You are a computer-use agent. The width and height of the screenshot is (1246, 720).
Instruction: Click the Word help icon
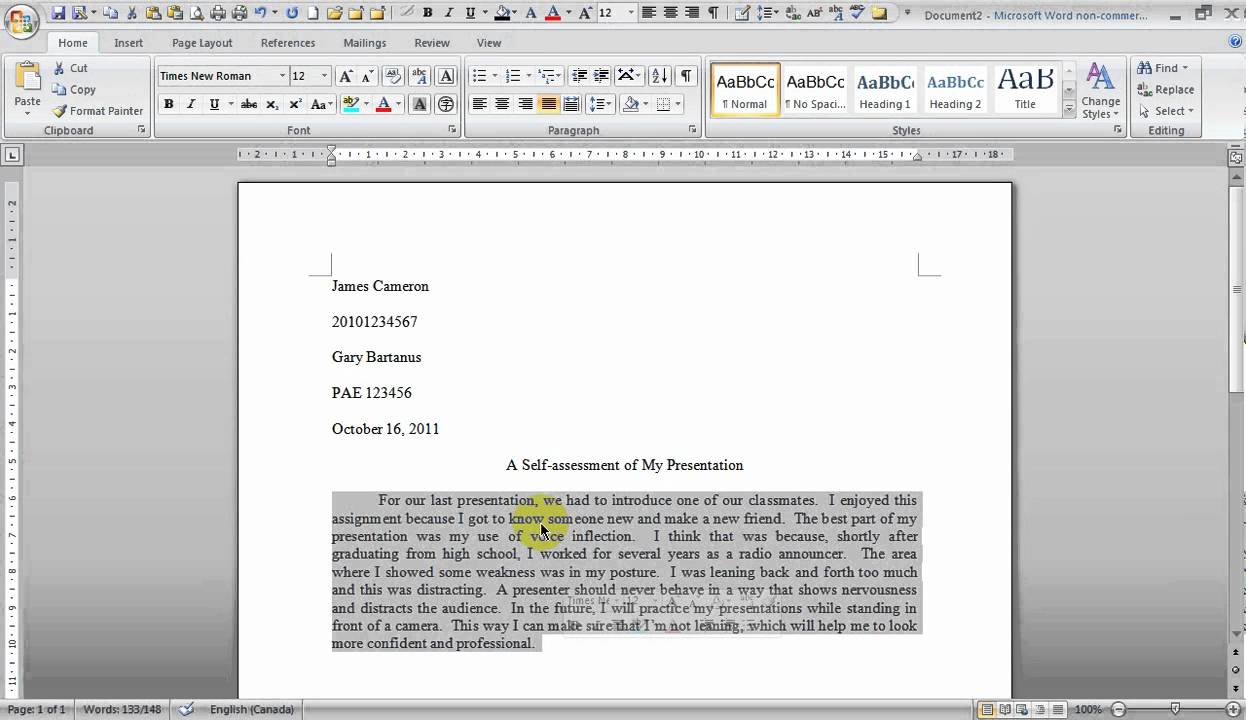point(1235,42)
